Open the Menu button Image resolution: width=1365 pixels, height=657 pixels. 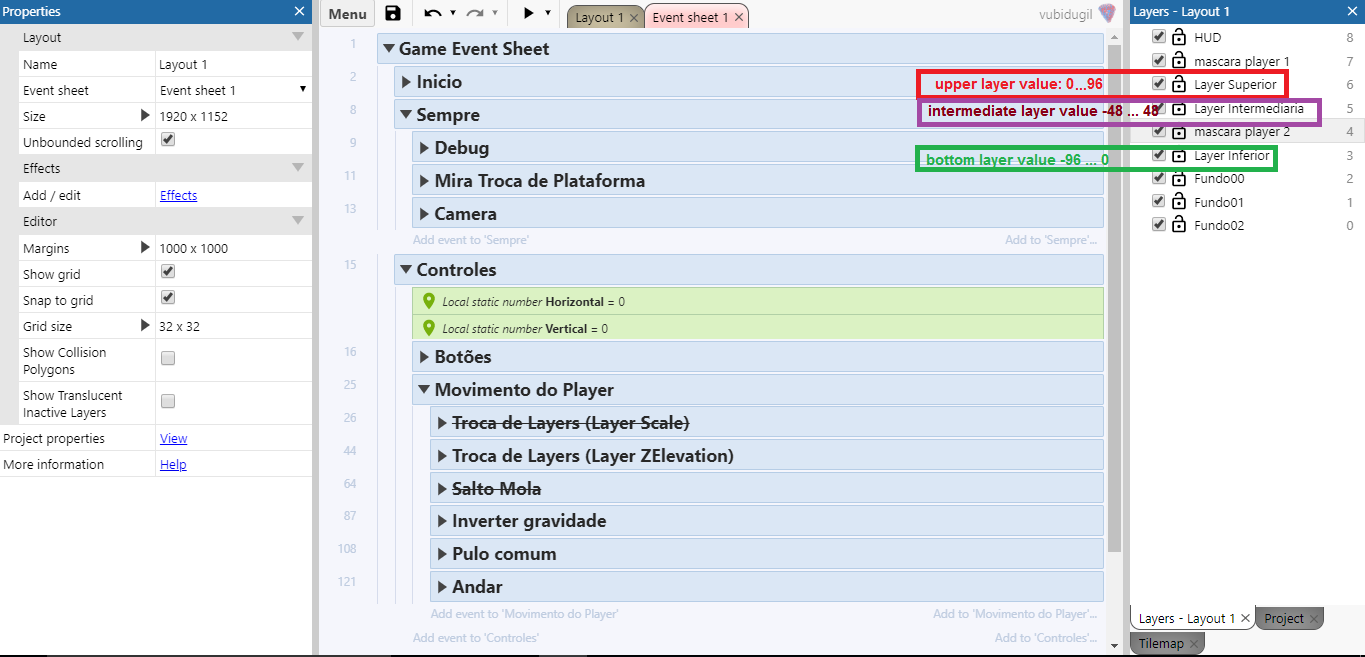[347, 14]
